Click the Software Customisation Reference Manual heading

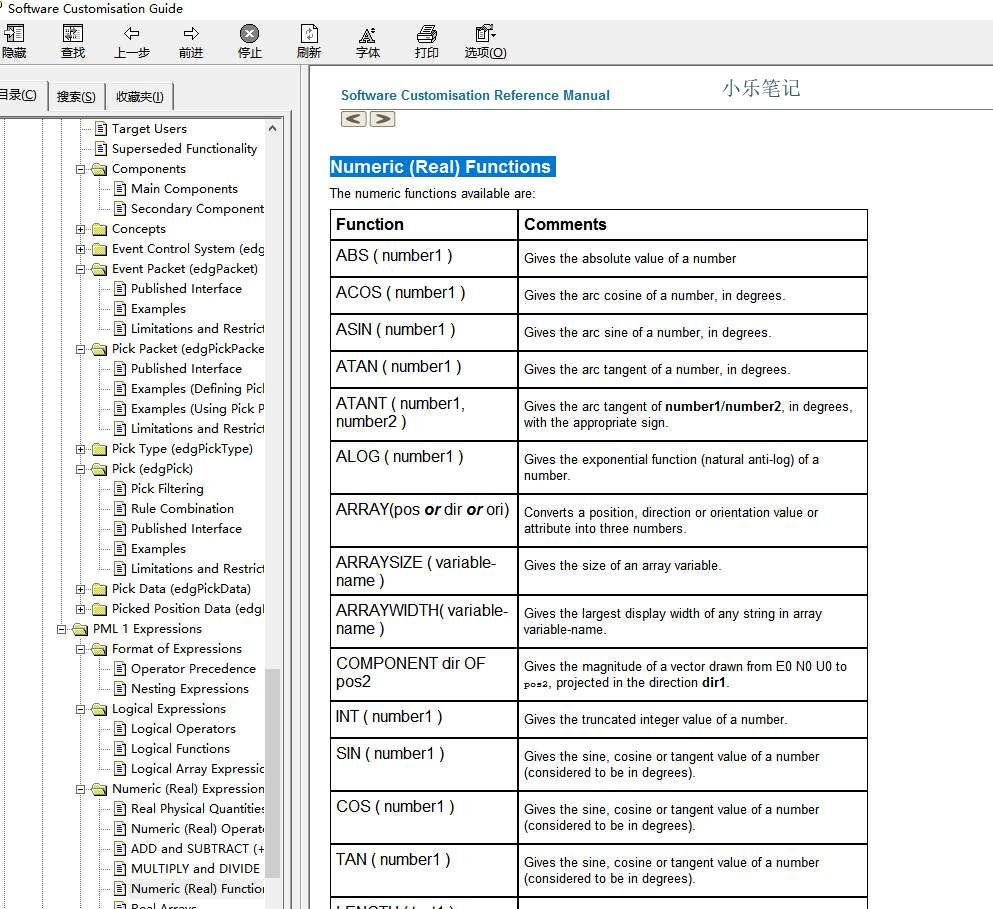pos(475,96)
